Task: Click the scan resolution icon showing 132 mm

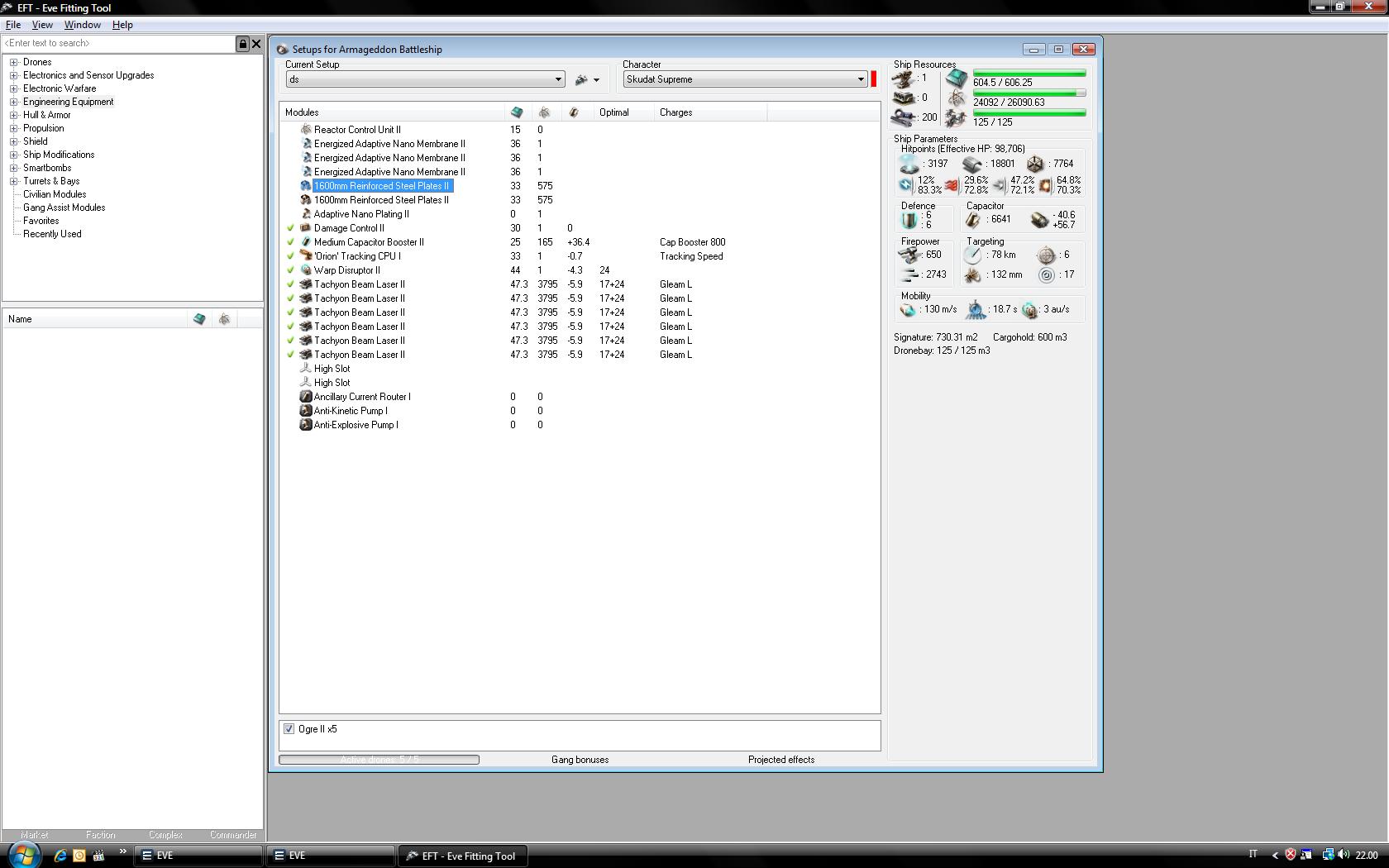Action: 973,274
